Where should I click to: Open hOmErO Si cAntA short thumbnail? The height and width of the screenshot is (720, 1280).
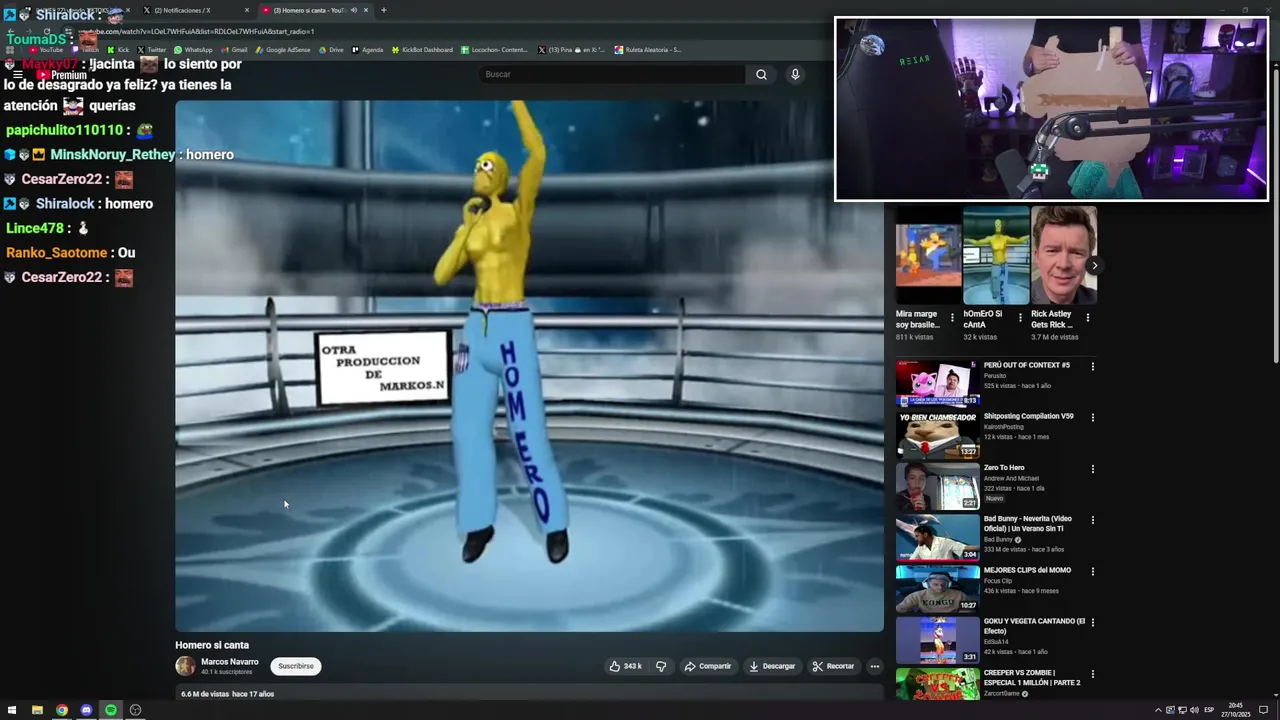(996, 255)
